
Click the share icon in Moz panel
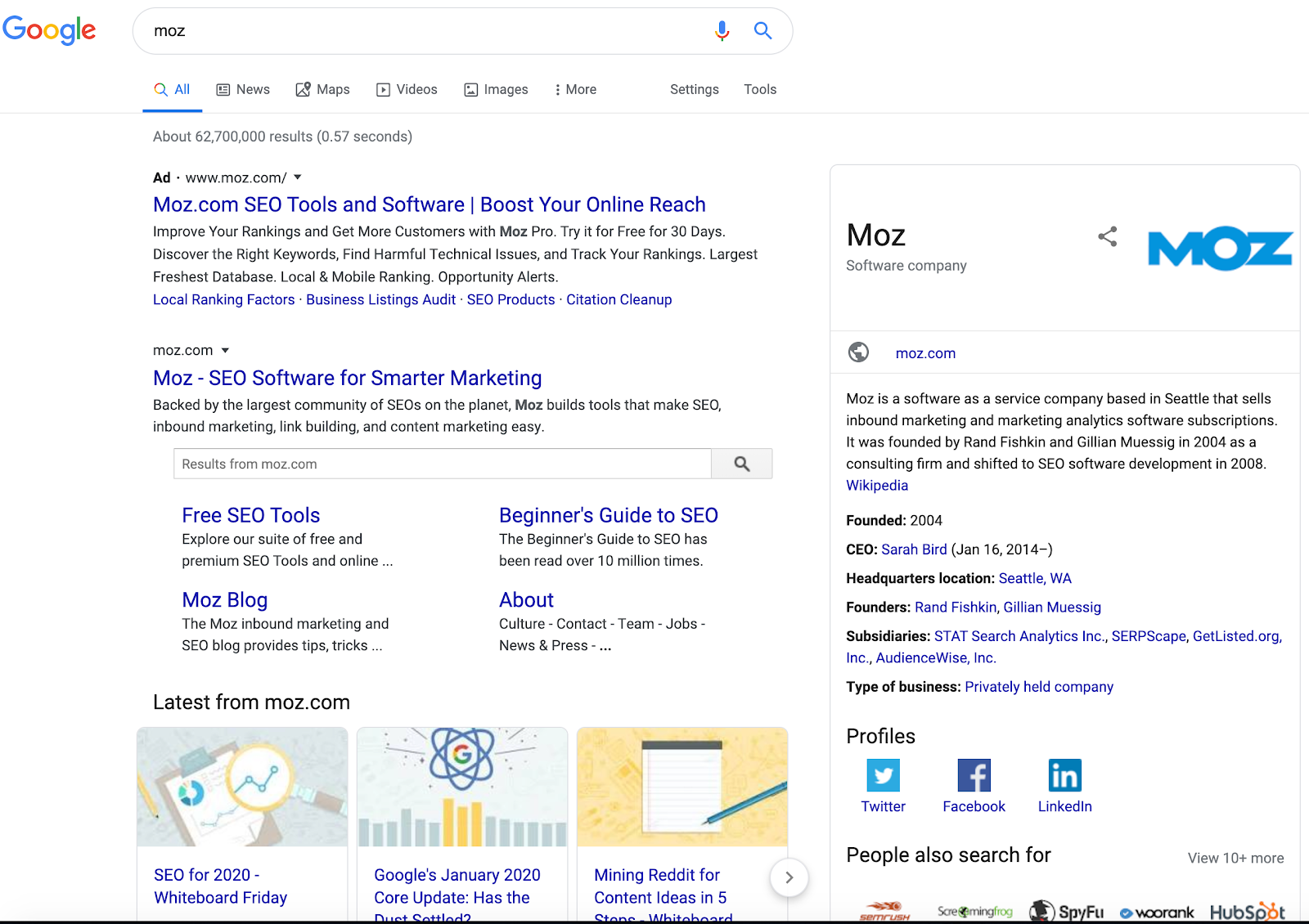click(1107, 237)
